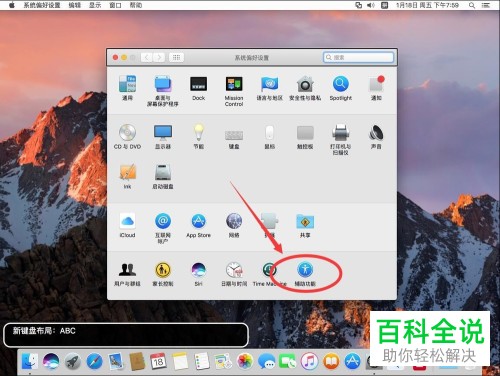Open the App Store preference pane
The height and width of the screenshot is (376, 500).
coord(198,225)
